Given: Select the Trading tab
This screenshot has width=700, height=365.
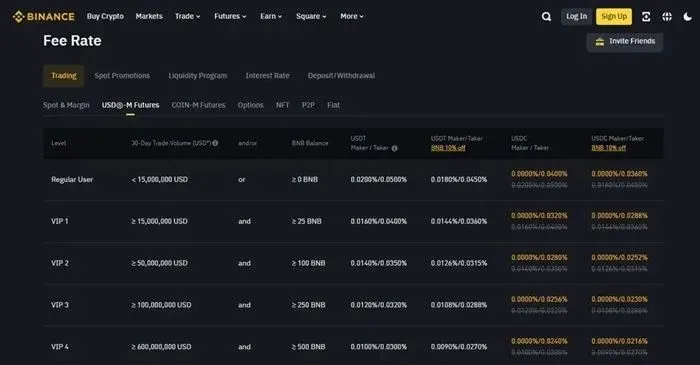Looking at the screenshot, I should point(64,75).
